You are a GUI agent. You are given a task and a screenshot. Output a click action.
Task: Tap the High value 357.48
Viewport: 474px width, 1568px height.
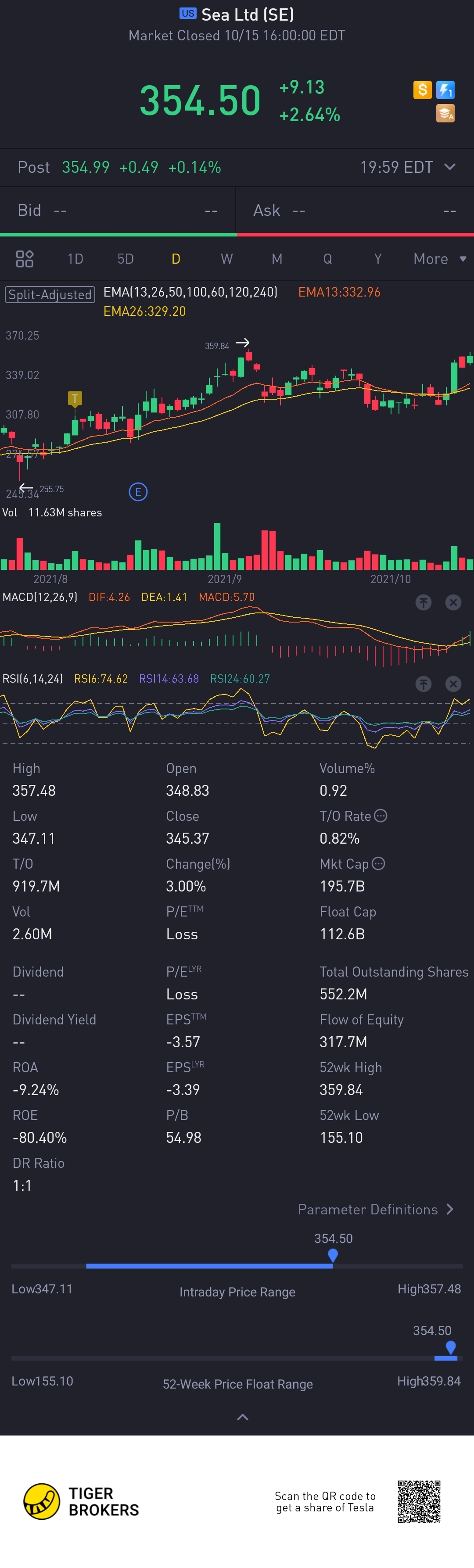34,790
